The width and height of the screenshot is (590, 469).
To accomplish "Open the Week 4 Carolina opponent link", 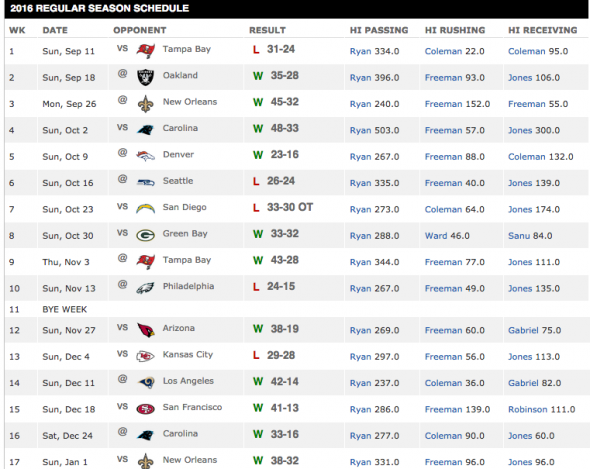I will 180,128.
